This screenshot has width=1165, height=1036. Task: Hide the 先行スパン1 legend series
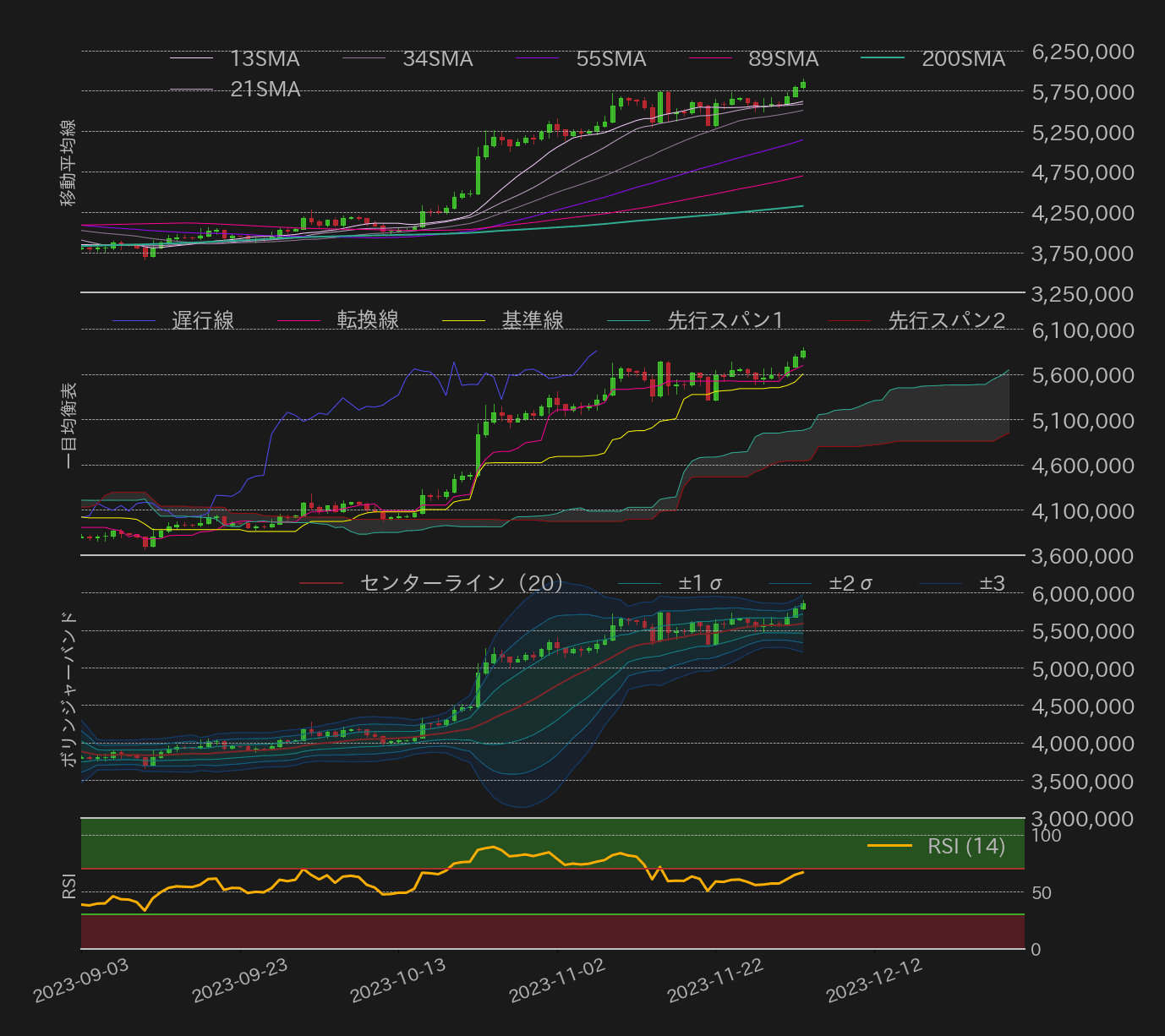[x=725, y=321]
